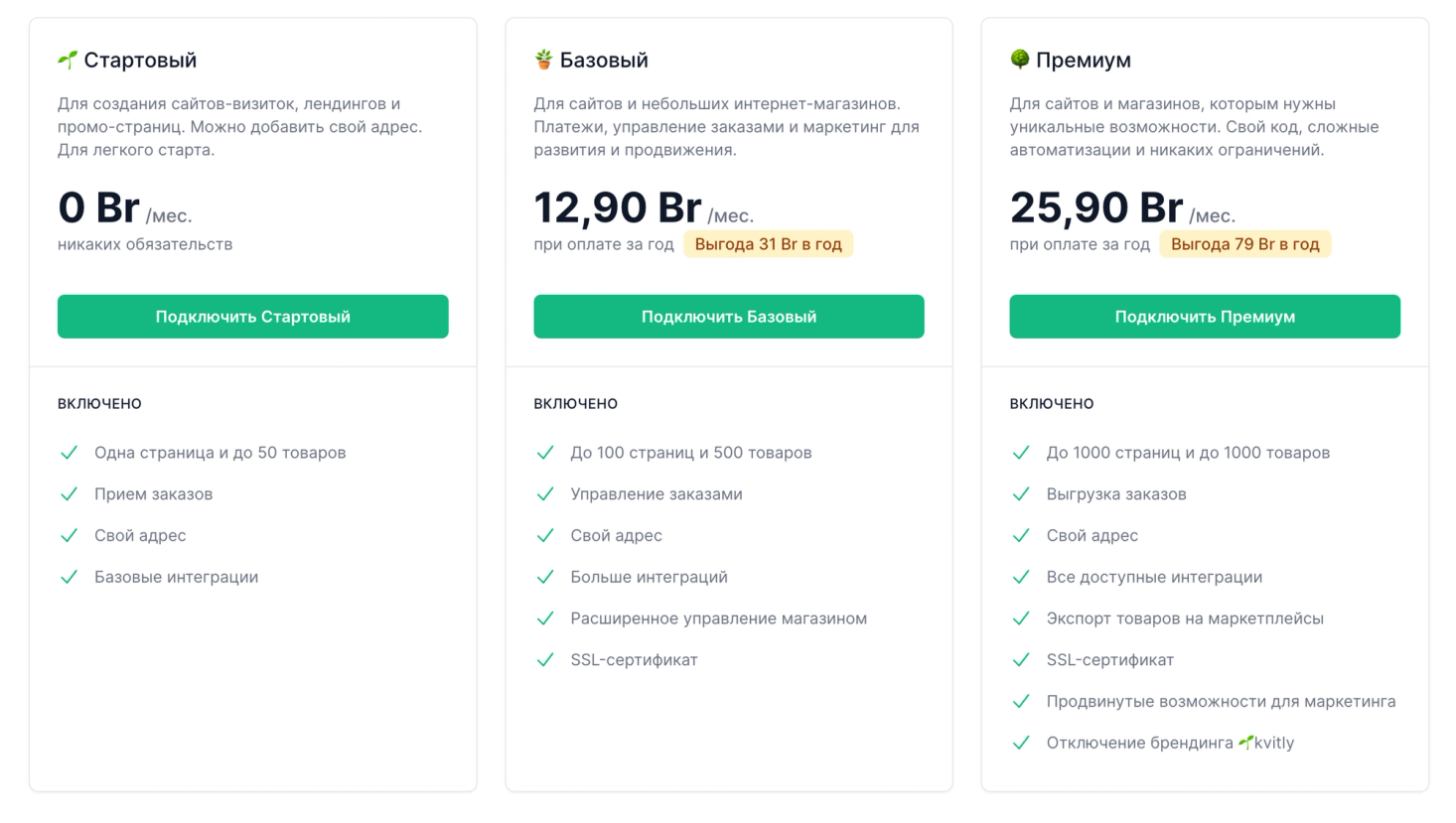Click the potted plant icon beside Базовый
The height and width of the screenshot is (823, 1456).
click(543, 60)
